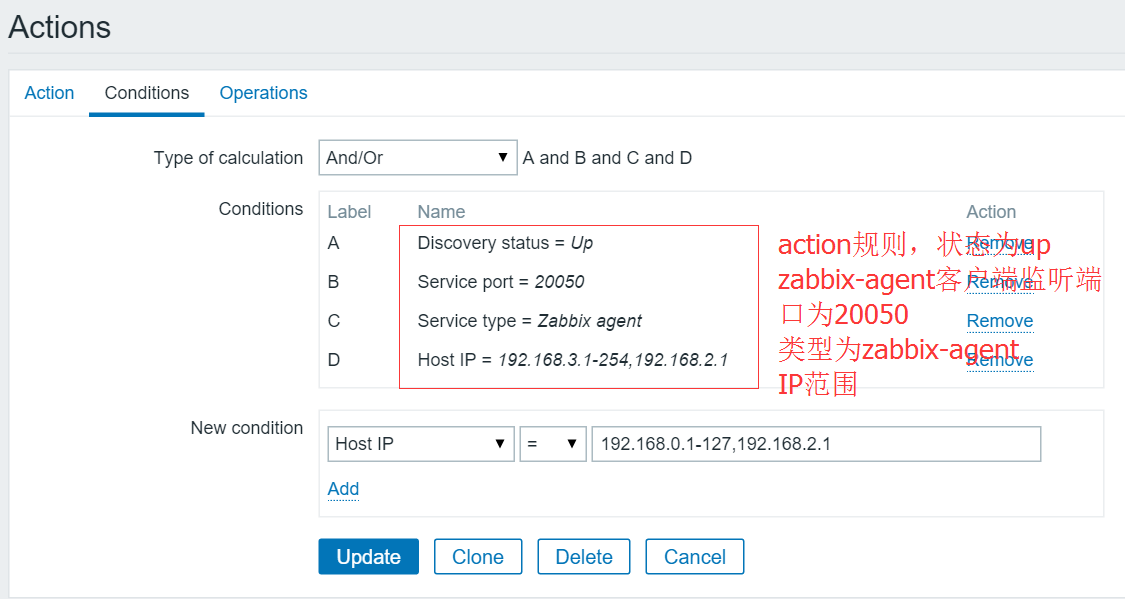Select the Service port = 20050 condition row
This screenshot has width=1125, height=599.
tap(500, 281)
